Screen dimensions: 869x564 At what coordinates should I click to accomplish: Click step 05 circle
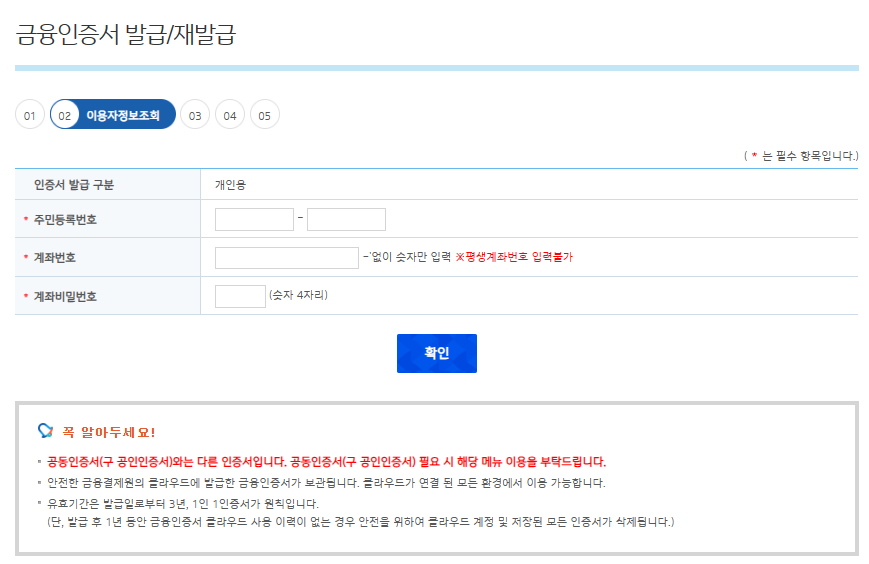(265, 115)
